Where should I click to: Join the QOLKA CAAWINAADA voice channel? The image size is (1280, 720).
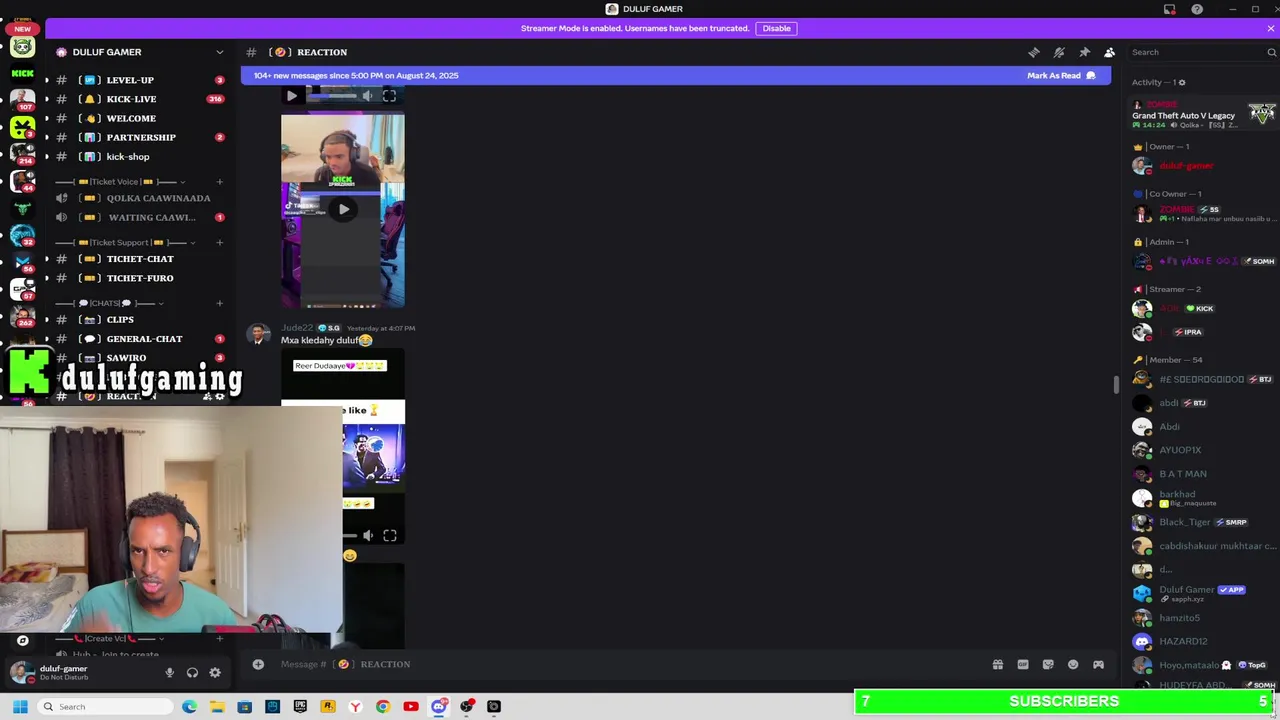tap(140, 198)
